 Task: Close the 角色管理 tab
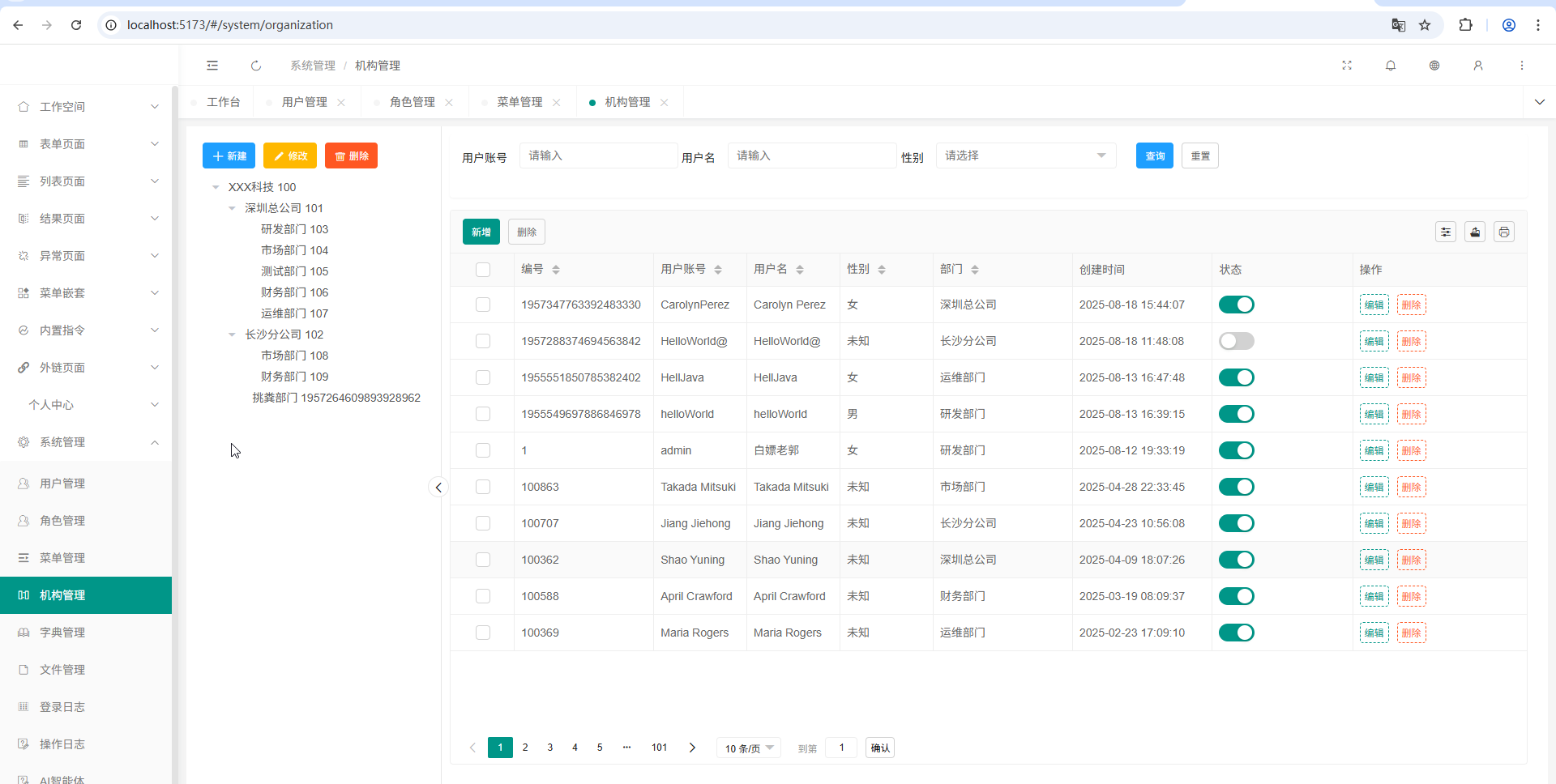449,102
